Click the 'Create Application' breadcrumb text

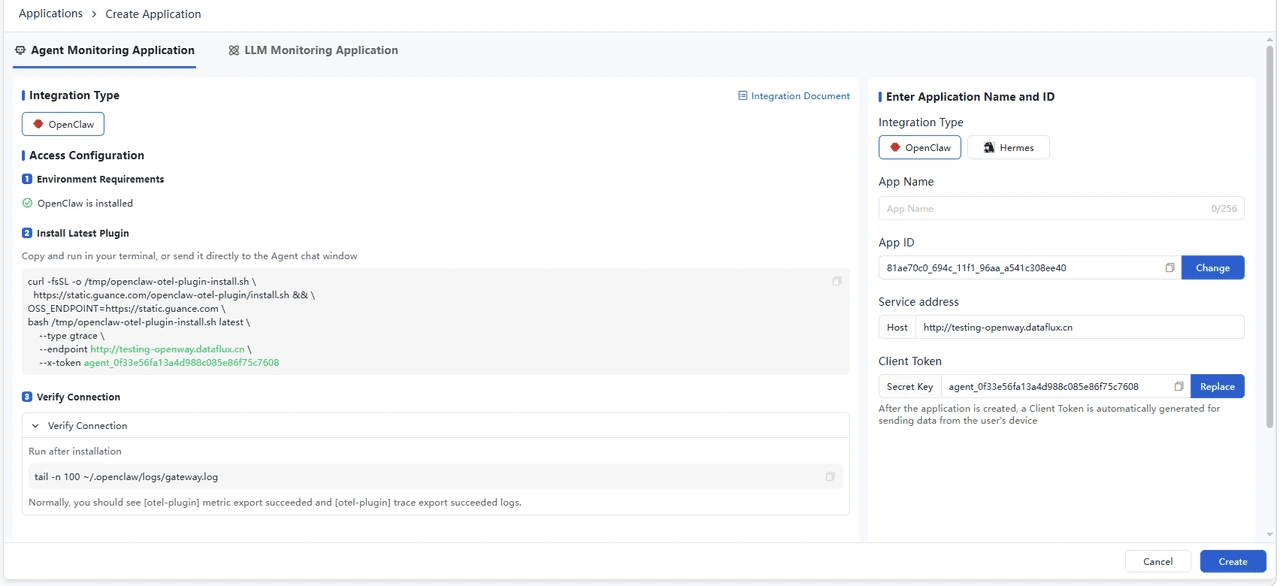click(x=153, y=14)
